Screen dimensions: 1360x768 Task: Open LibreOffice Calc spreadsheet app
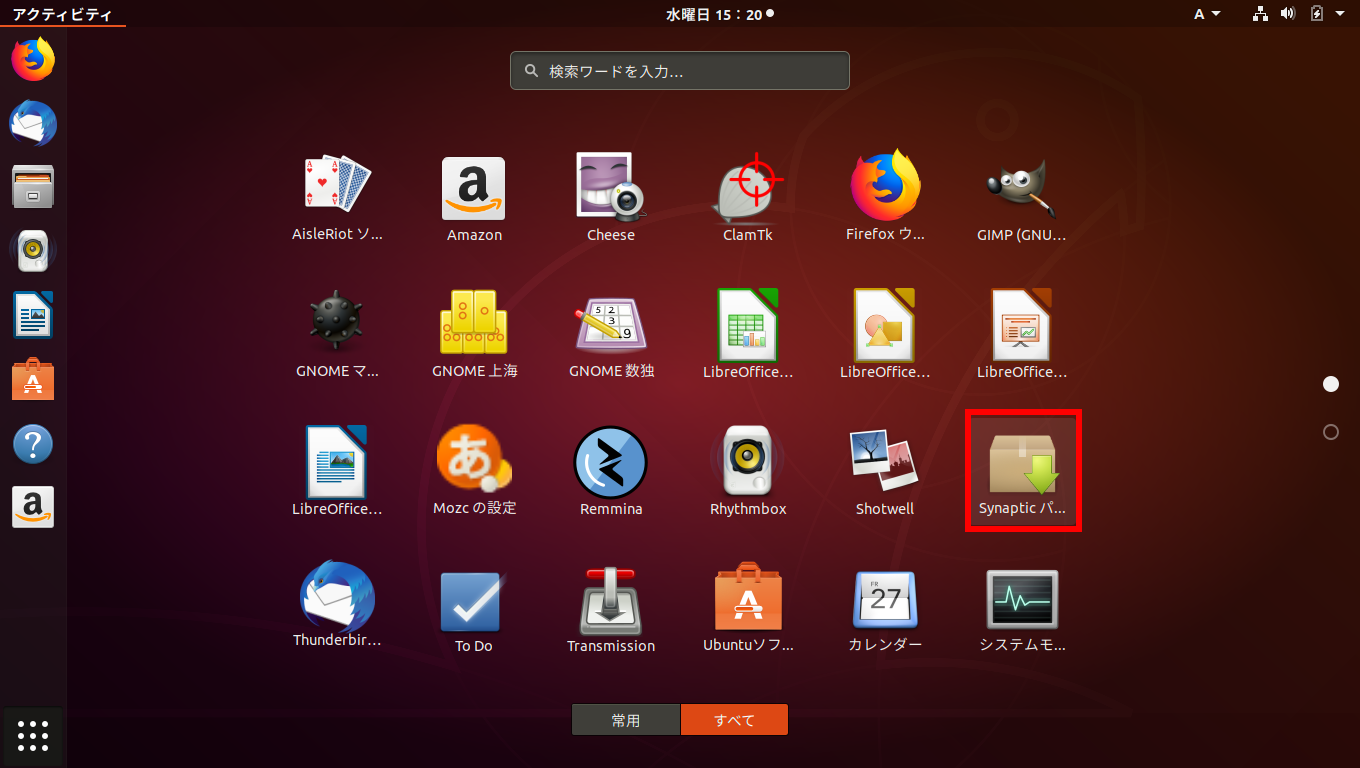click(x=748, y=335)
